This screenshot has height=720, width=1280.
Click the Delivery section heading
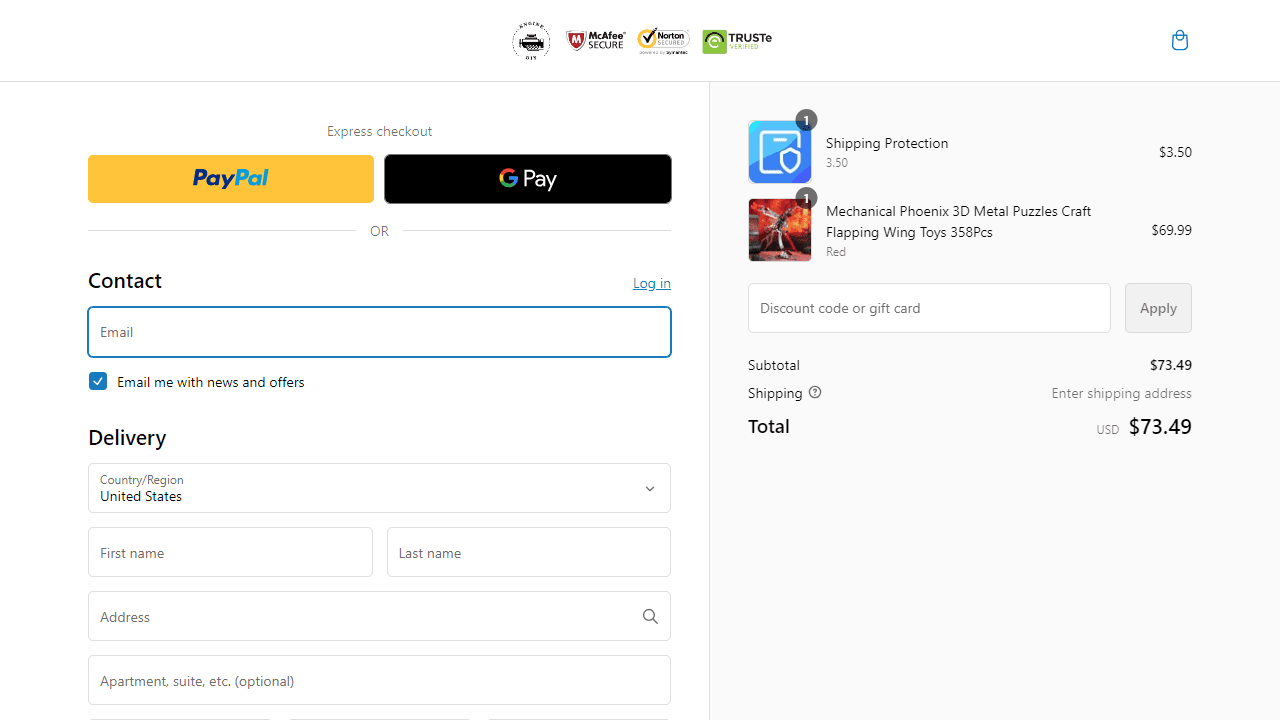127,438
